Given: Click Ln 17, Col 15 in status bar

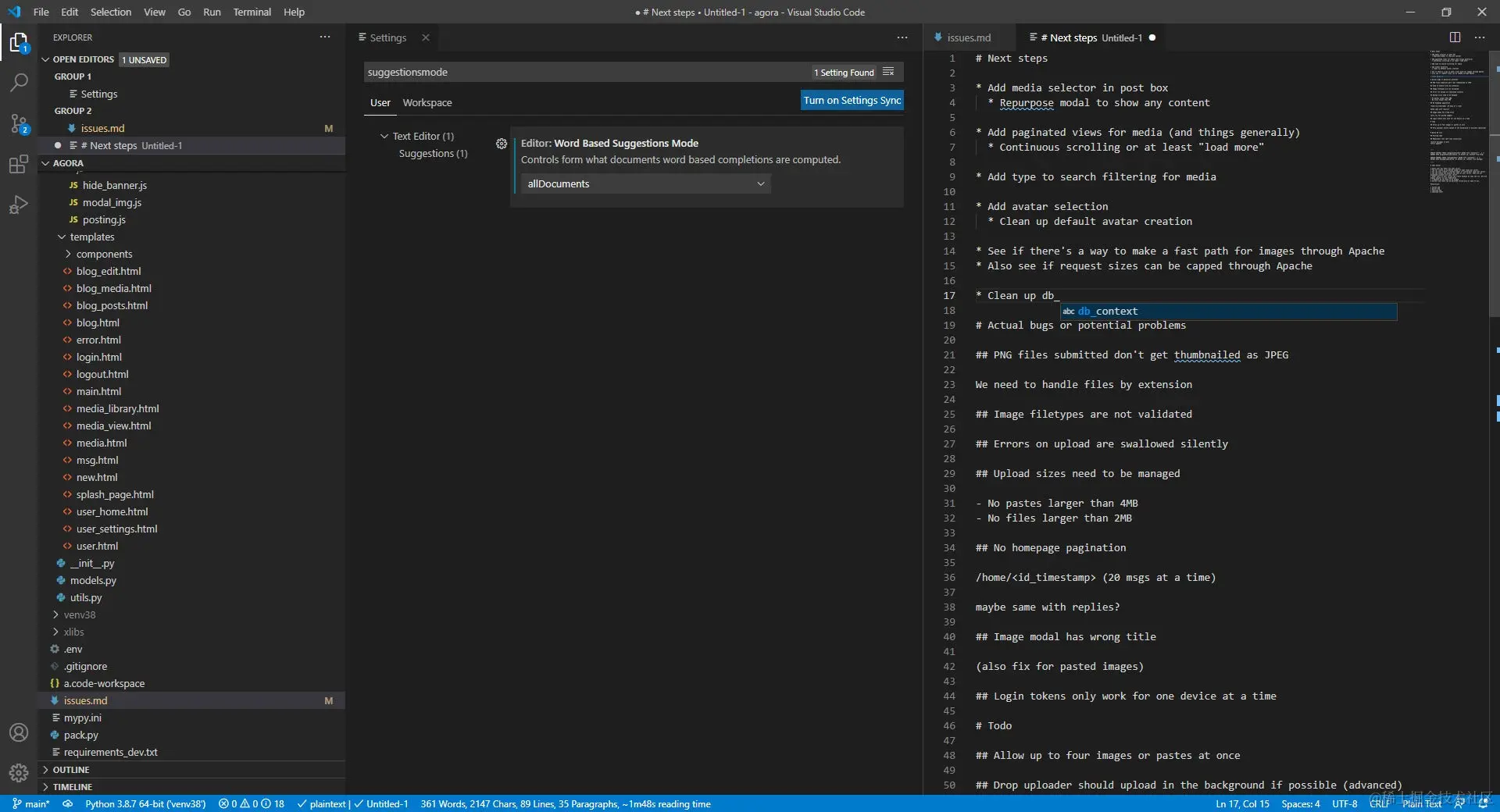Looking at the screenshot, I should (x=1242, y=803).
